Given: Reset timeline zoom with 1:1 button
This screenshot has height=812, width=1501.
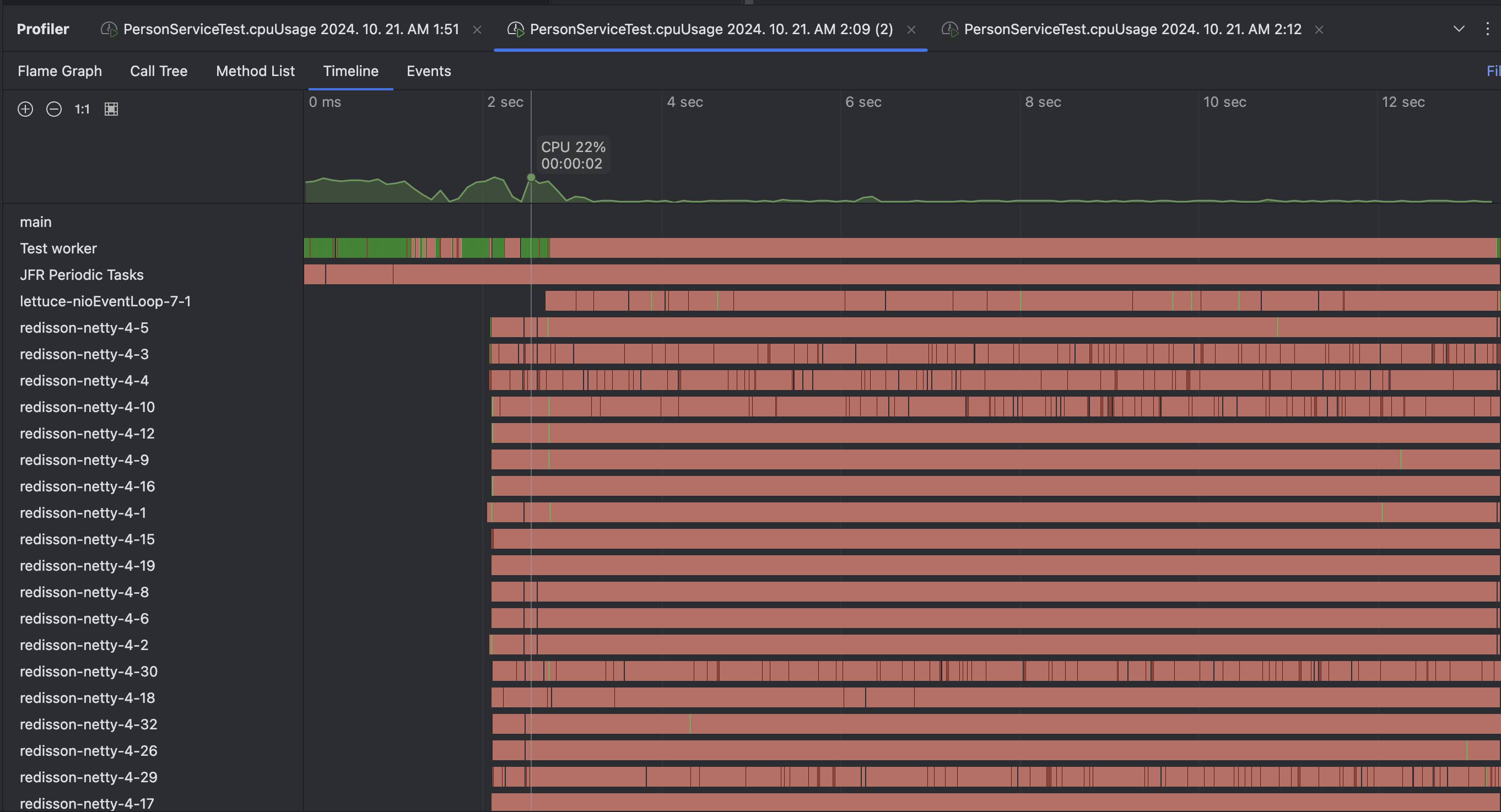Looking at the screenshot, I should click(82, 109).
